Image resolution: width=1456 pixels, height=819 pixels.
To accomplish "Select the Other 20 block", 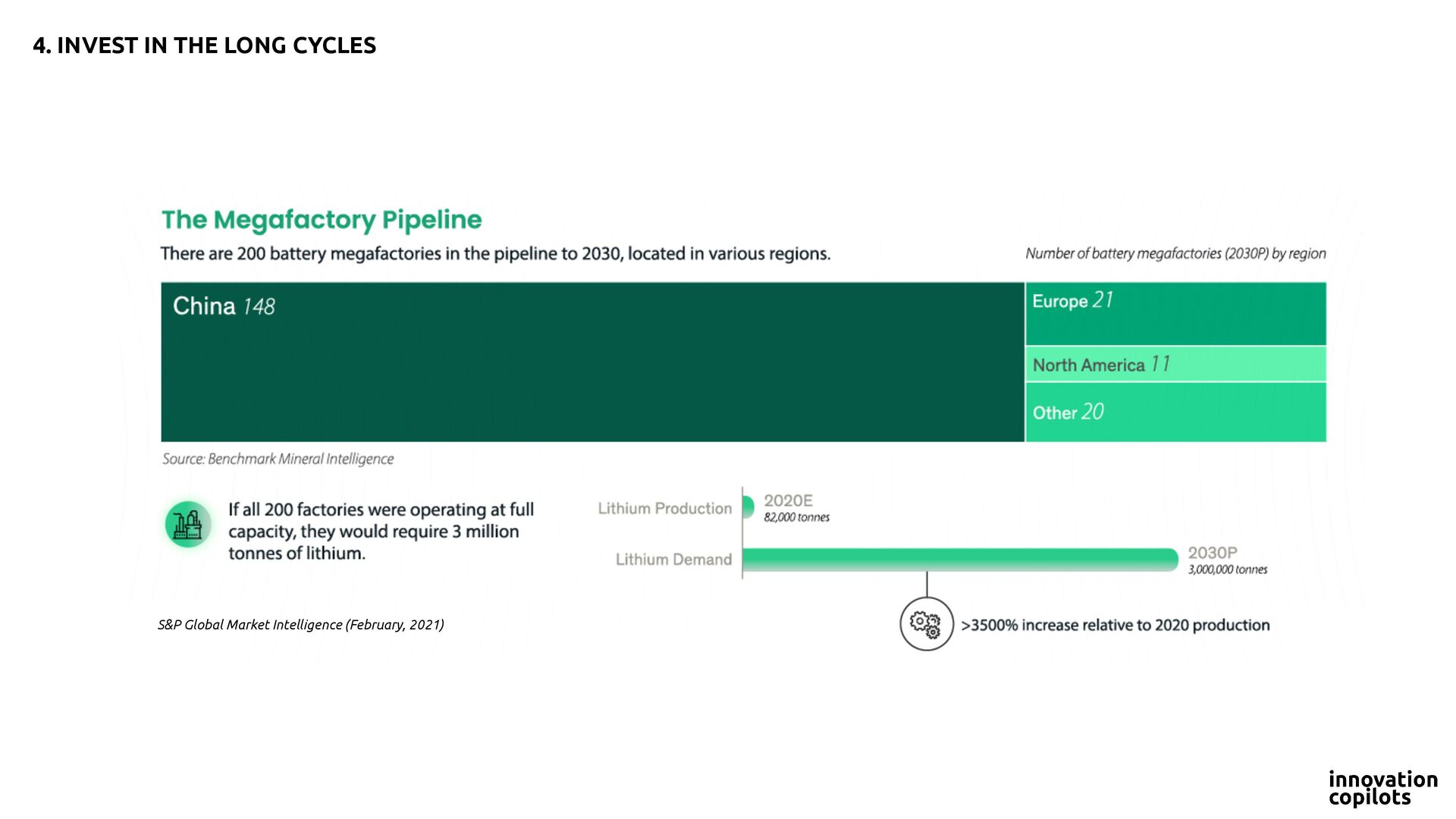I will point(1175,412).
